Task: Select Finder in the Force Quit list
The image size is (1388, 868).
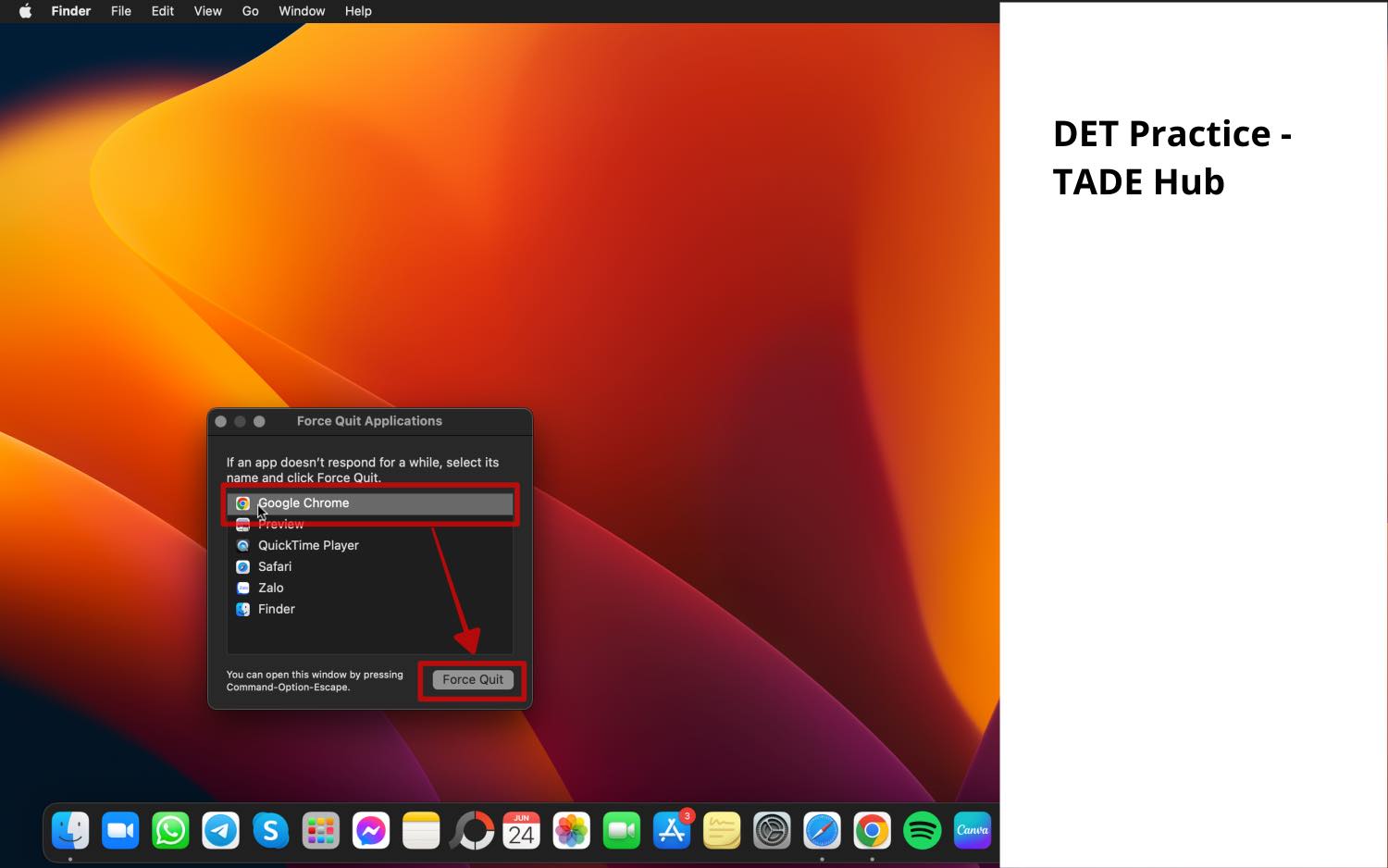Action: coord(370,609)
